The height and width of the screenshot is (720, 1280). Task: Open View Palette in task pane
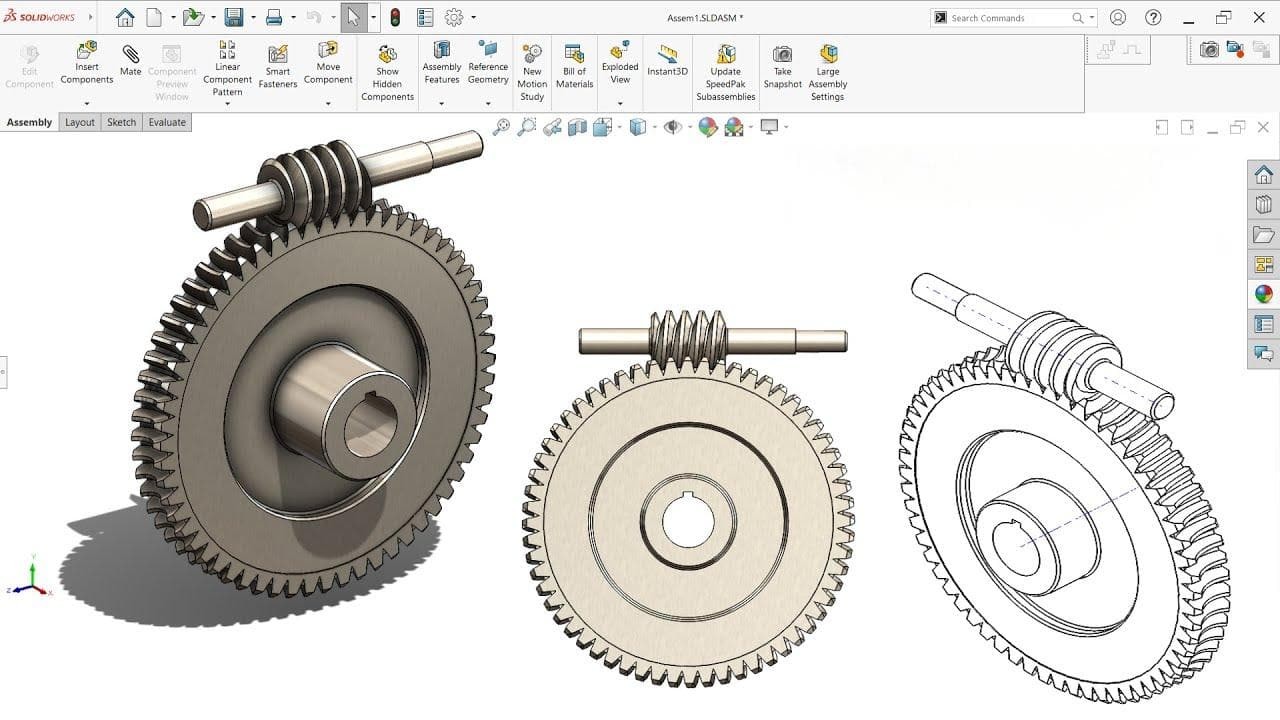[1264, 264]
